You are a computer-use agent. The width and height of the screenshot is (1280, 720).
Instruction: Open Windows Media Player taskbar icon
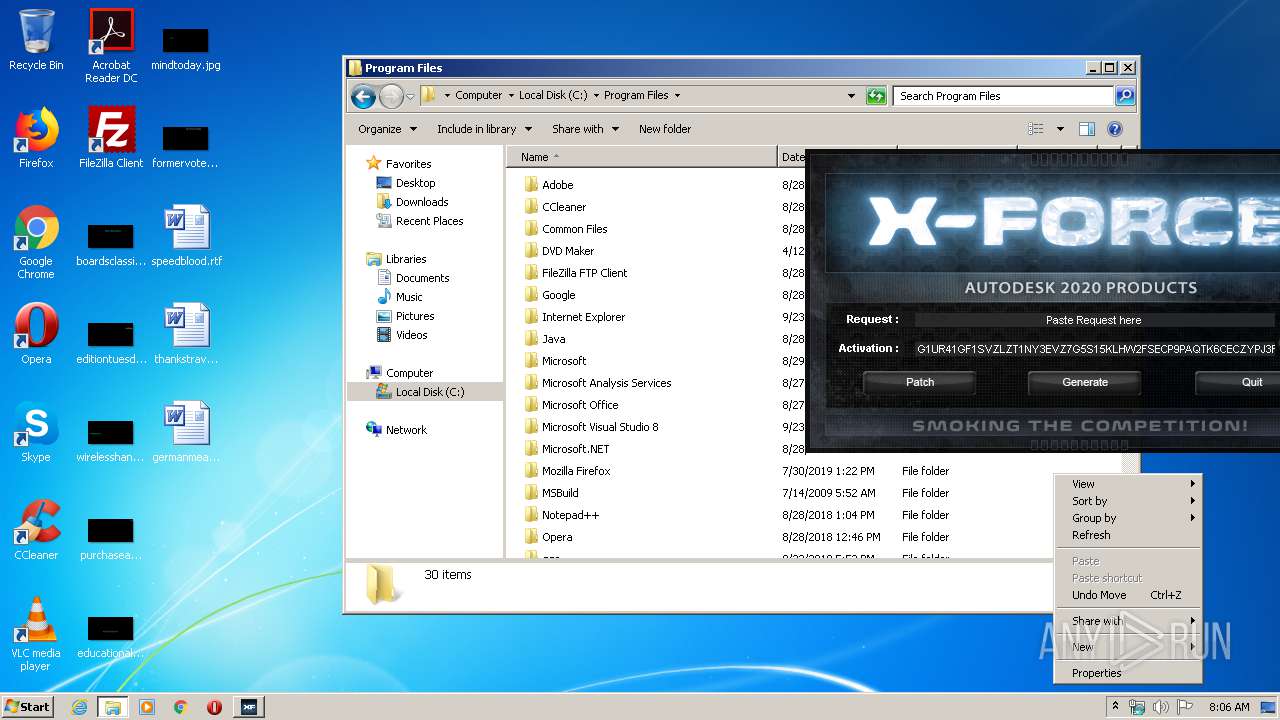[x=147, y=707]
